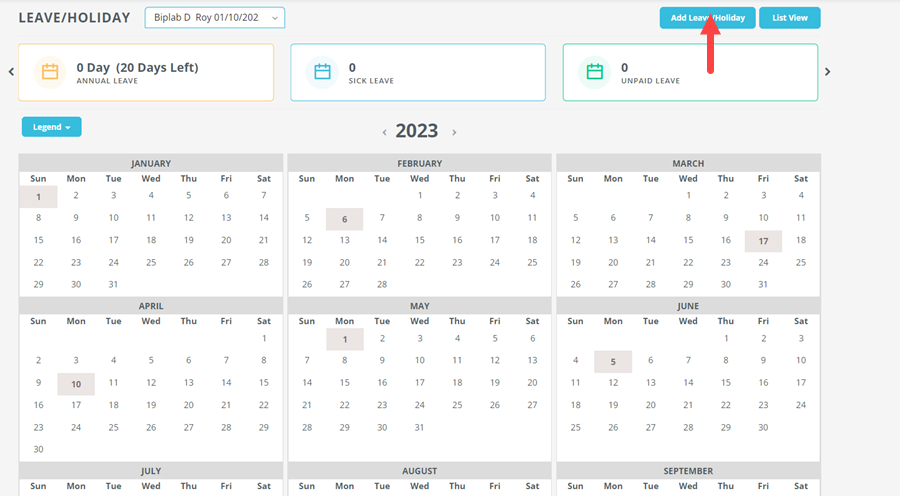Select February 22
Image resolution: width=900 pixels, height=496 pixels.
pyautogui.click(x=420, y=262)
